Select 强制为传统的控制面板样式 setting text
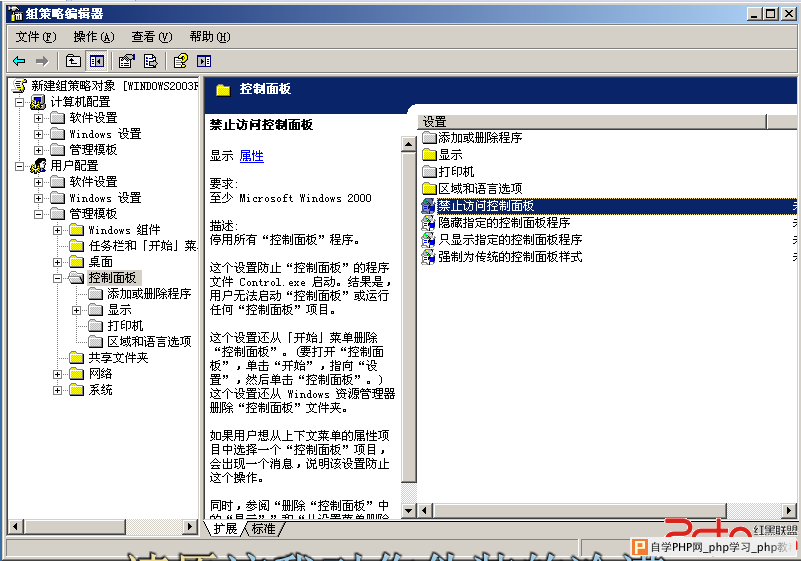 (510, 256)
